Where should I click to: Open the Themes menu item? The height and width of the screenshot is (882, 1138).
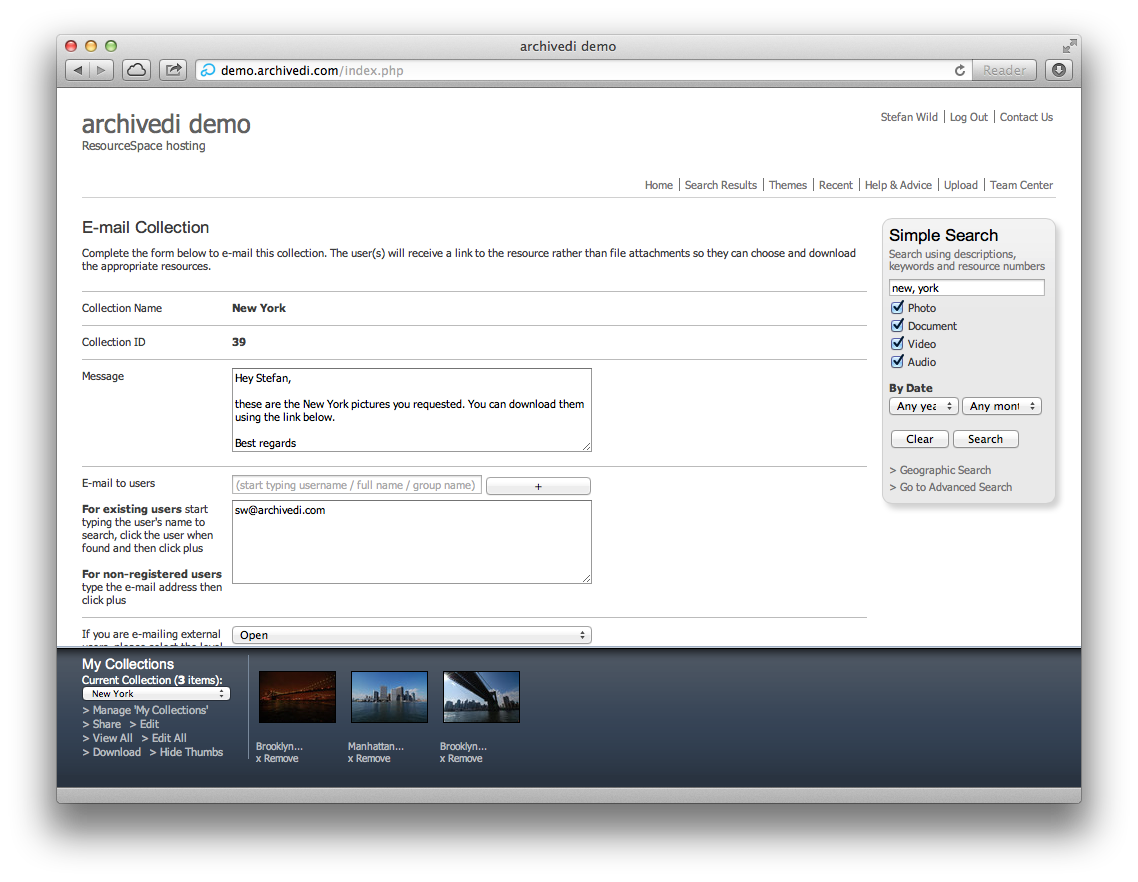tap(787, 185)
